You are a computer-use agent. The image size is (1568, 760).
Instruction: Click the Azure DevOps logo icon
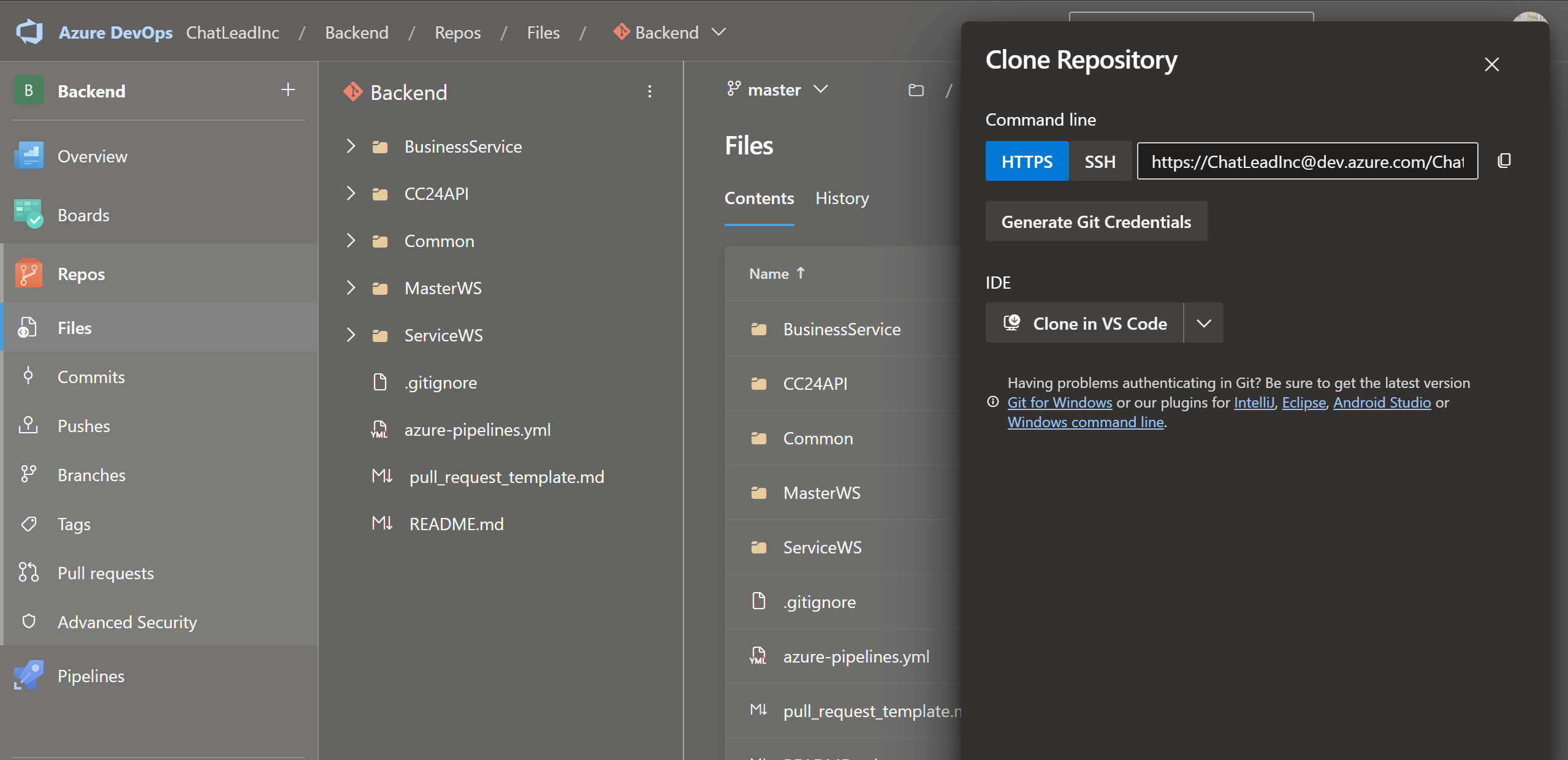pyautogui.click(x=29, y=32)
